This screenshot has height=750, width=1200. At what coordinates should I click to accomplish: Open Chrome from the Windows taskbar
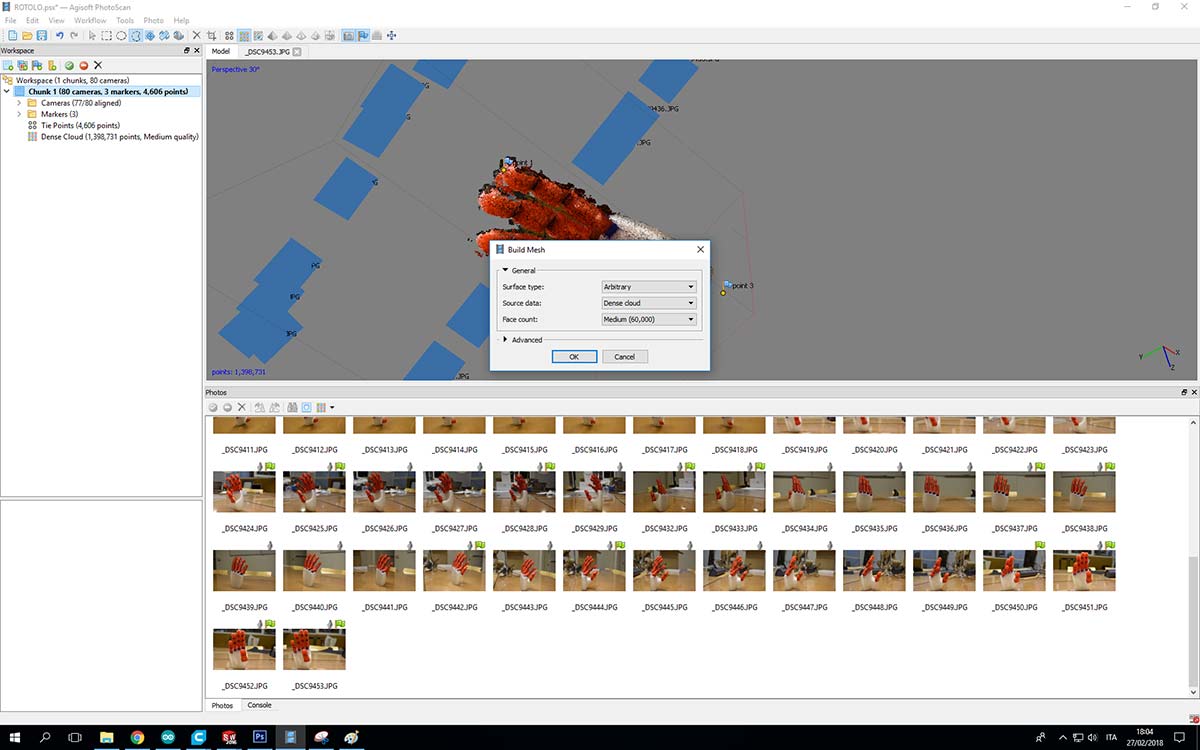tap(137, 737)
